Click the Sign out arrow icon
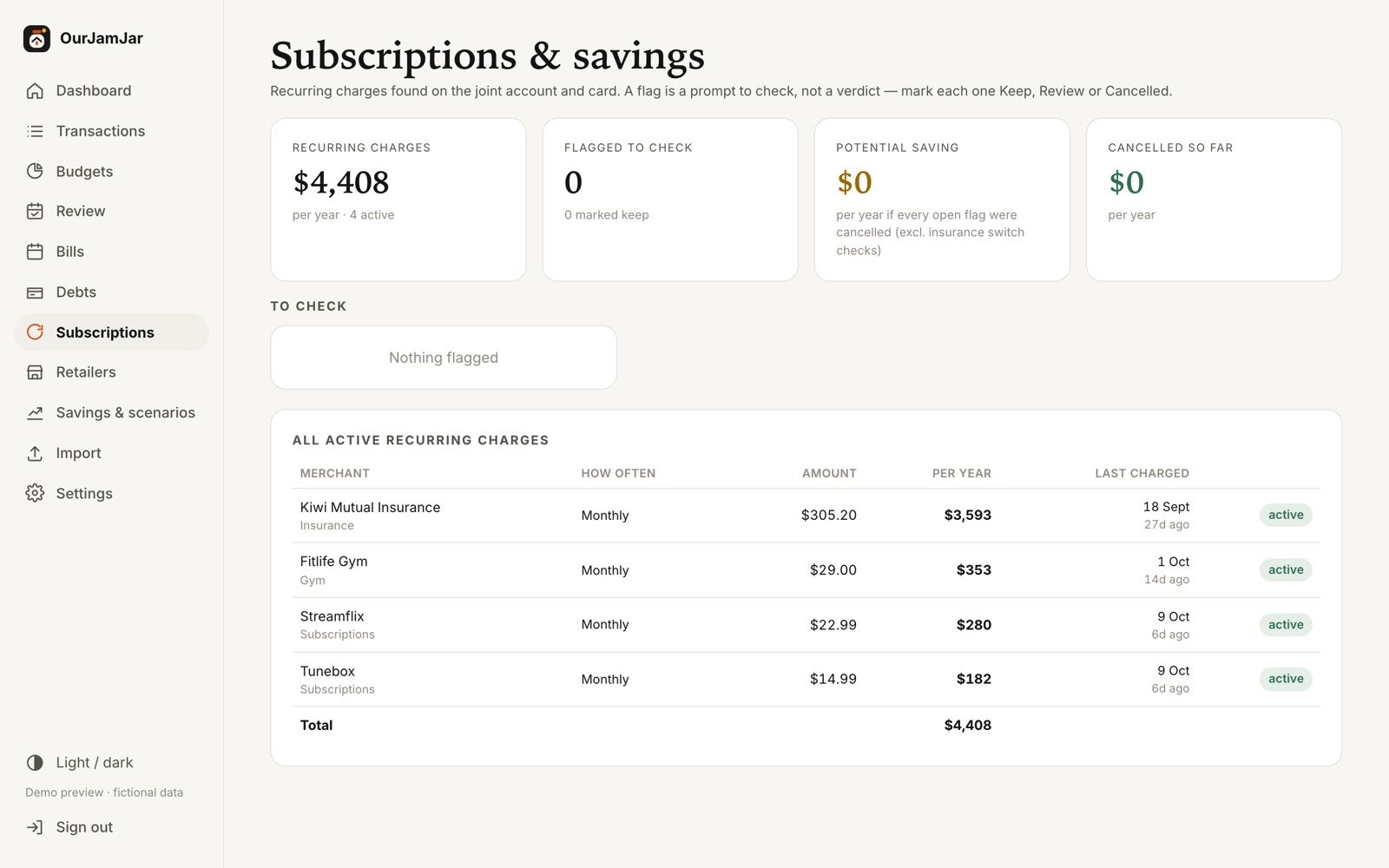Screen dimensions: 1389x868 click(x=35, y=827)
